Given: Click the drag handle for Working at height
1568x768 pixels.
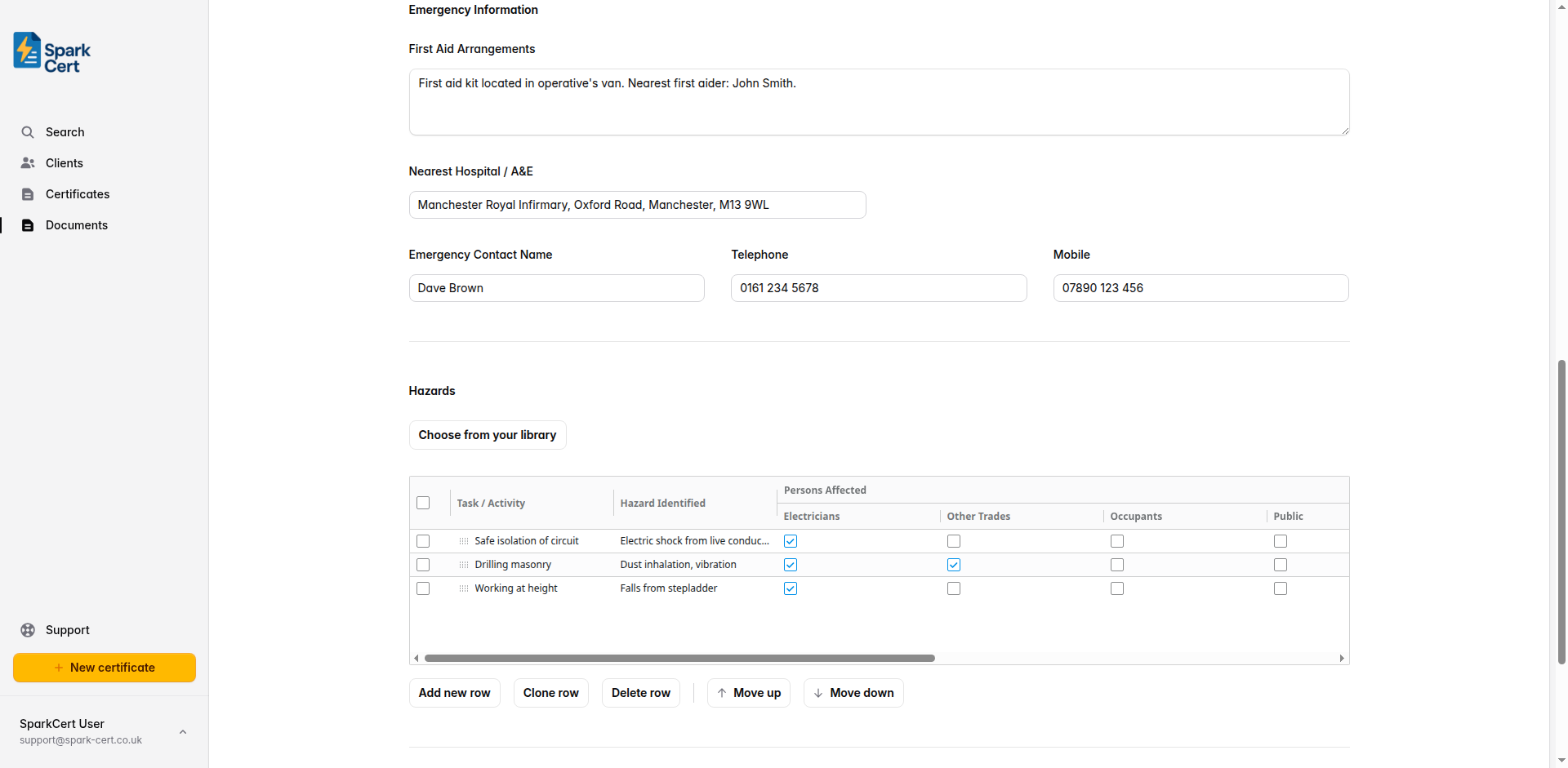Looking at the screenshot, I should pos(464,588).
